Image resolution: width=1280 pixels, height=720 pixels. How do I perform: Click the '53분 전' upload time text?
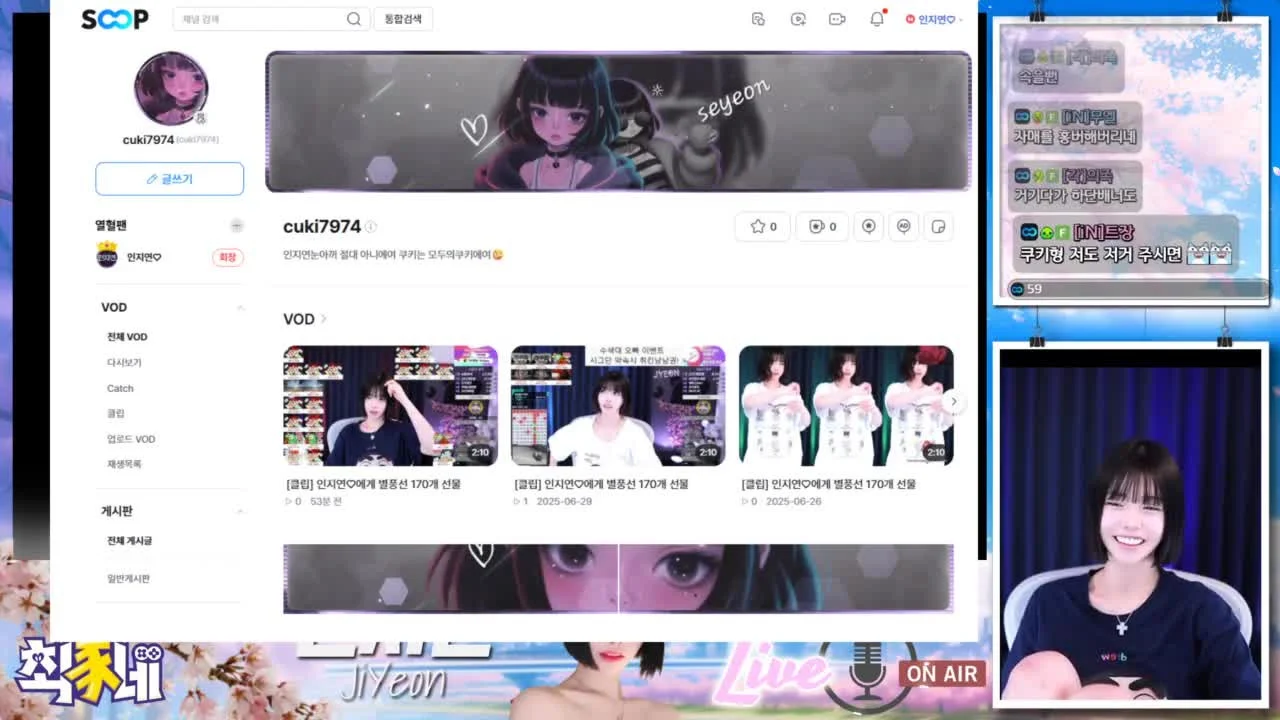coord(326,501)
